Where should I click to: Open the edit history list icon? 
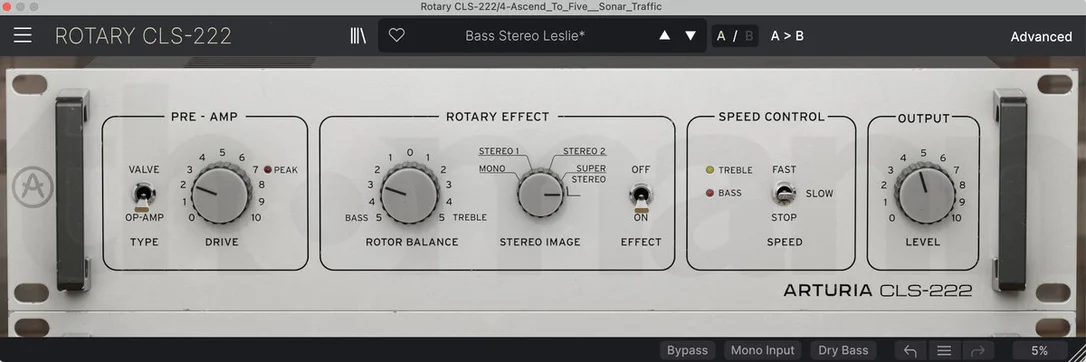point(944,350)
